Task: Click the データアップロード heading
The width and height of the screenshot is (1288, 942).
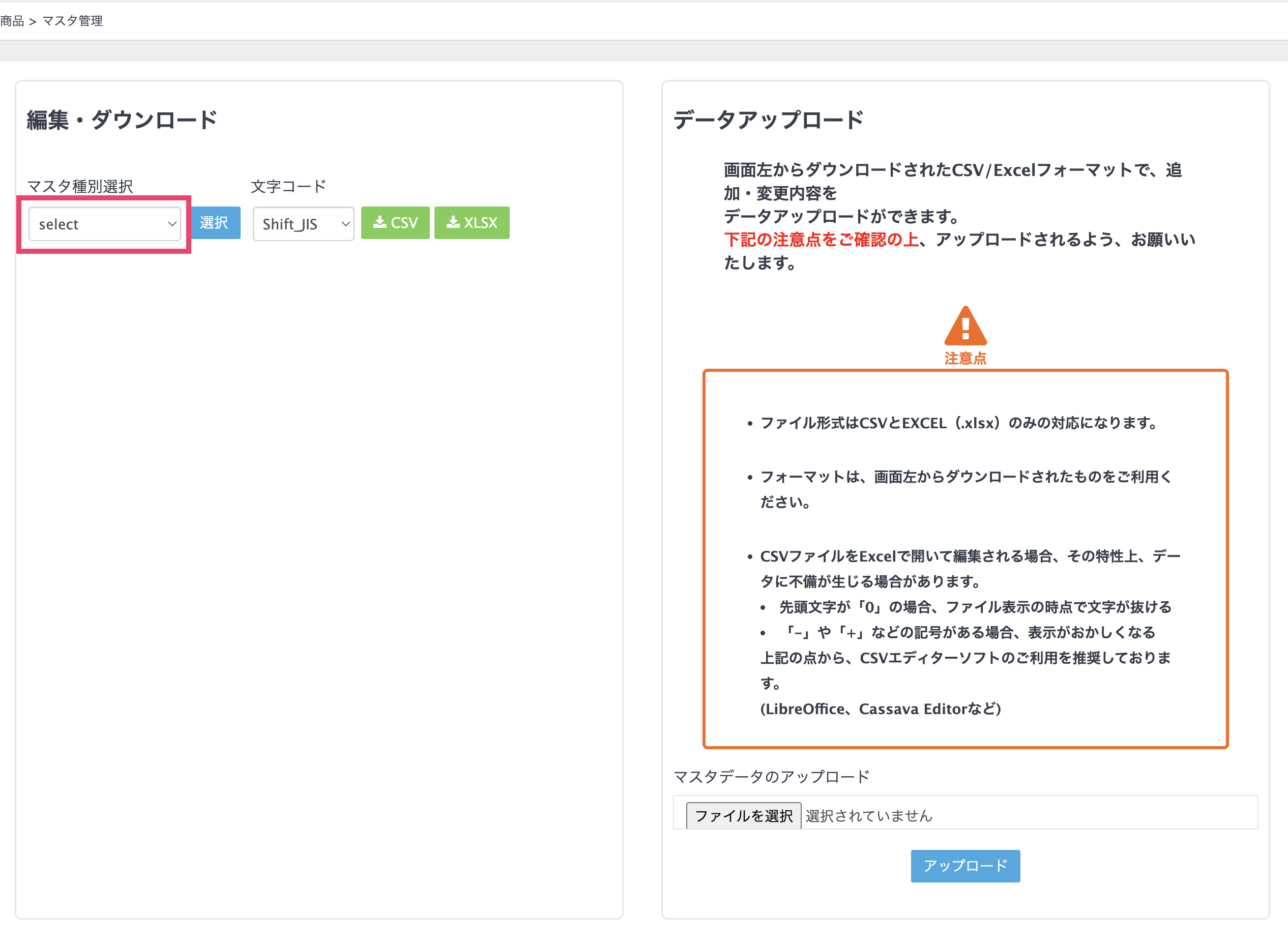Action: [769, 120]
